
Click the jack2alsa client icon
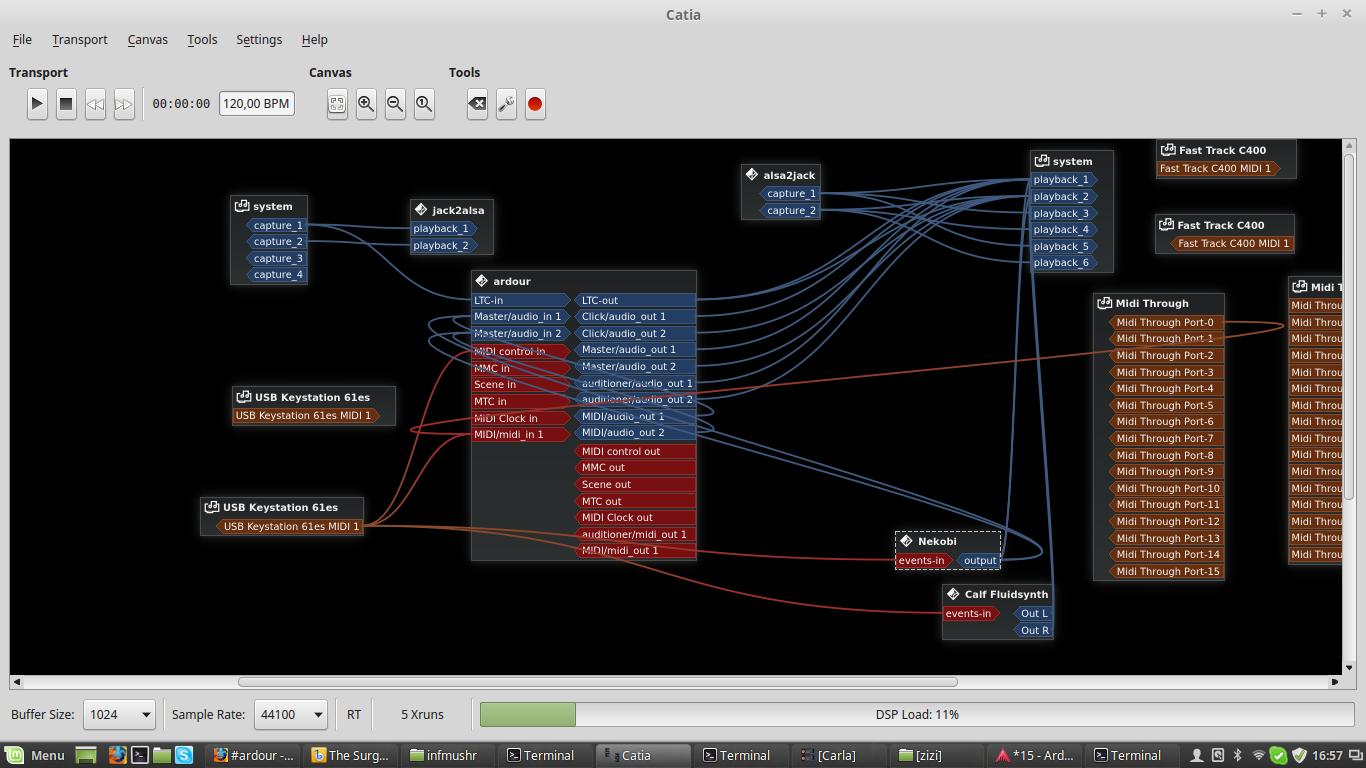[421, 209]
